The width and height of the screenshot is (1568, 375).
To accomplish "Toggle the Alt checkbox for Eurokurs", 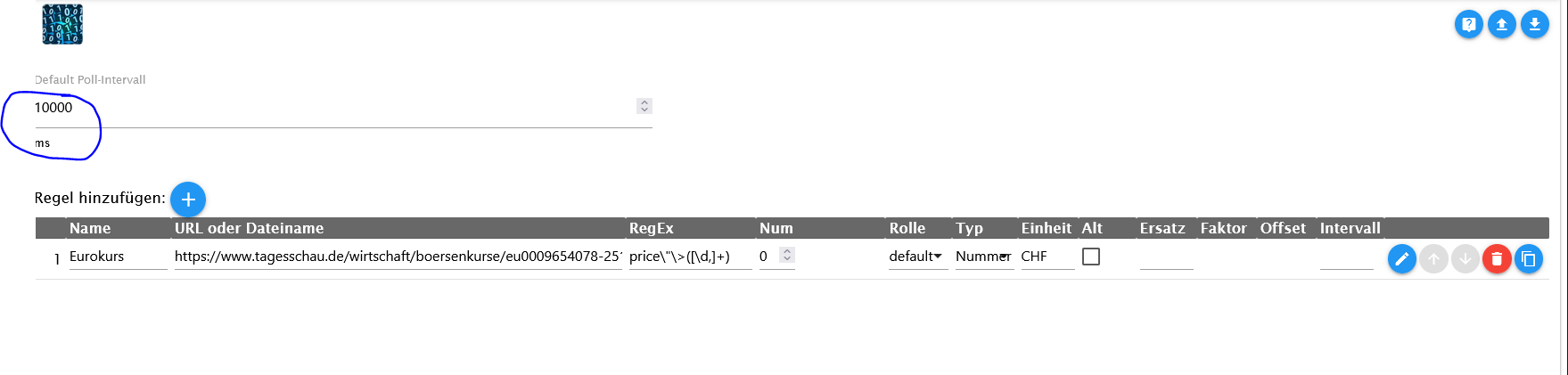I will 1091,257.
